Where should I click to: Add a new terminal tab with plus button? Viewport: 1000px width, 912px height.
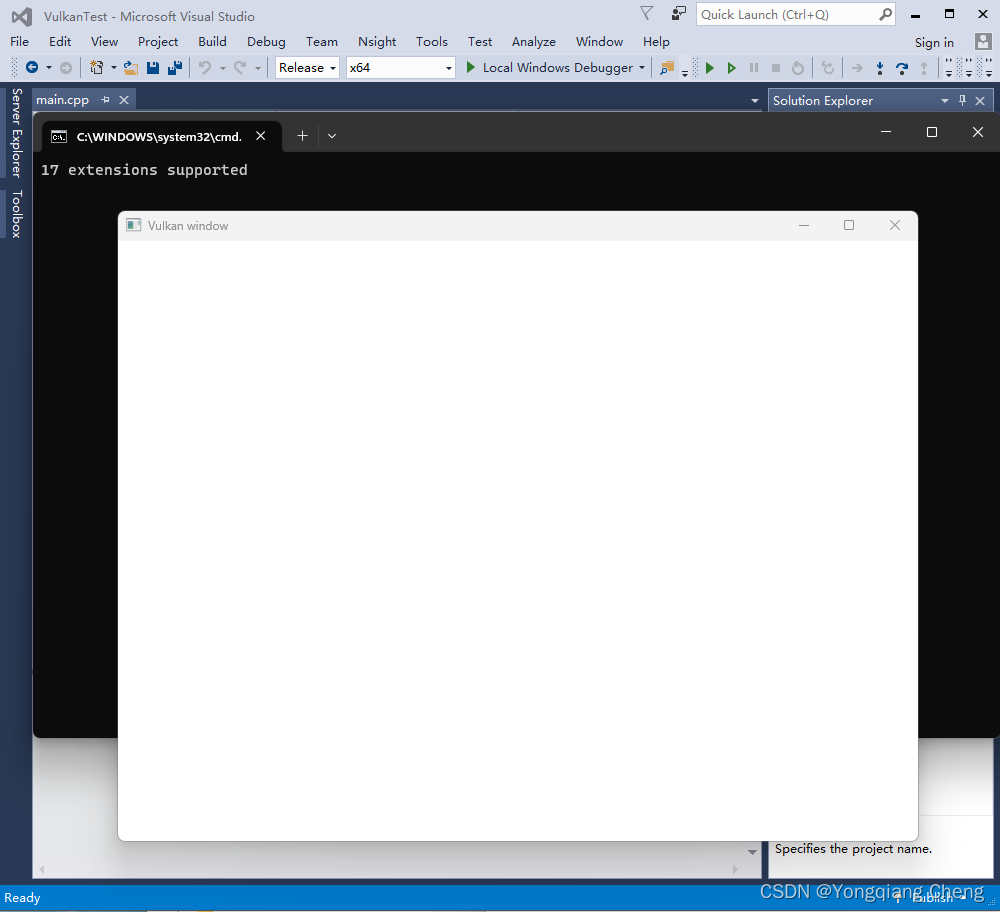click(302, 136)
